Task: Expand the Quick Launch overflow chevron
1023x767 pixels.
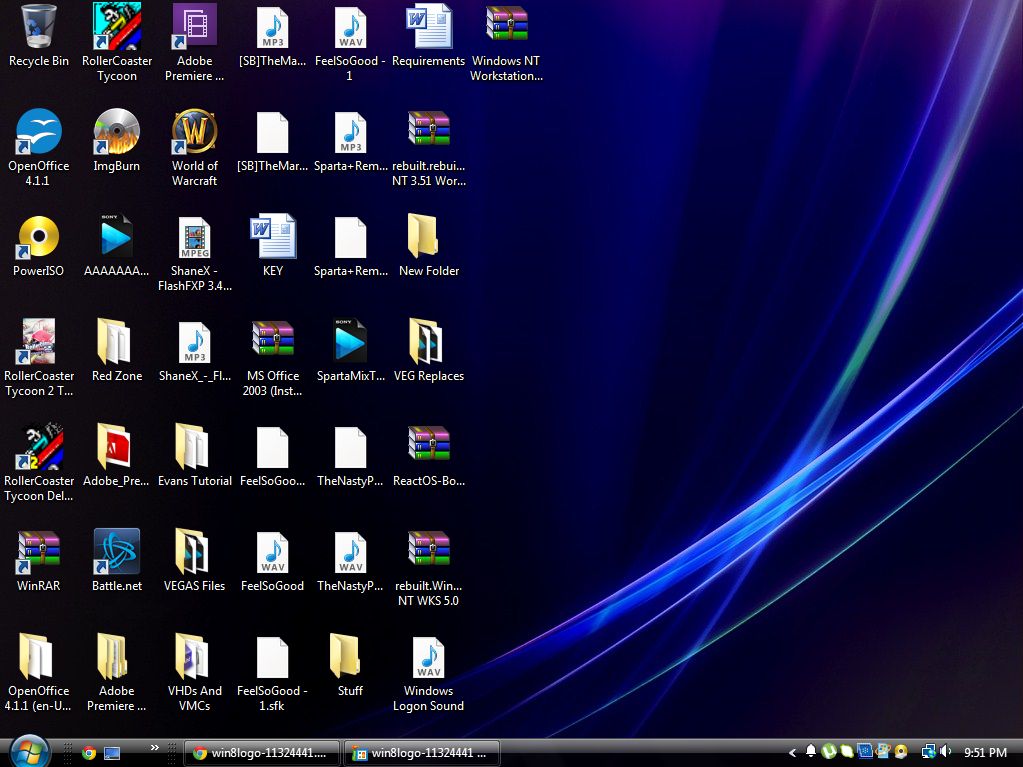Action: [x=155, y=747]
